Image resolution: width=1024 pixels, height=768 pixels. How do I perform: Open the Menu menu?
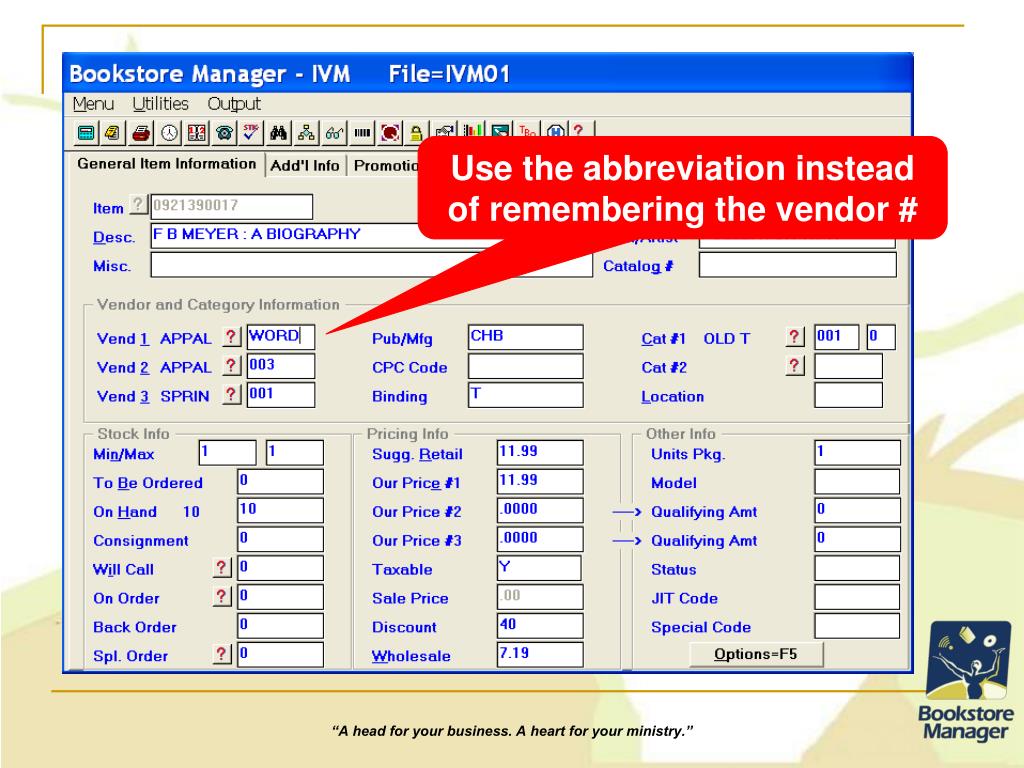point(93,104)
